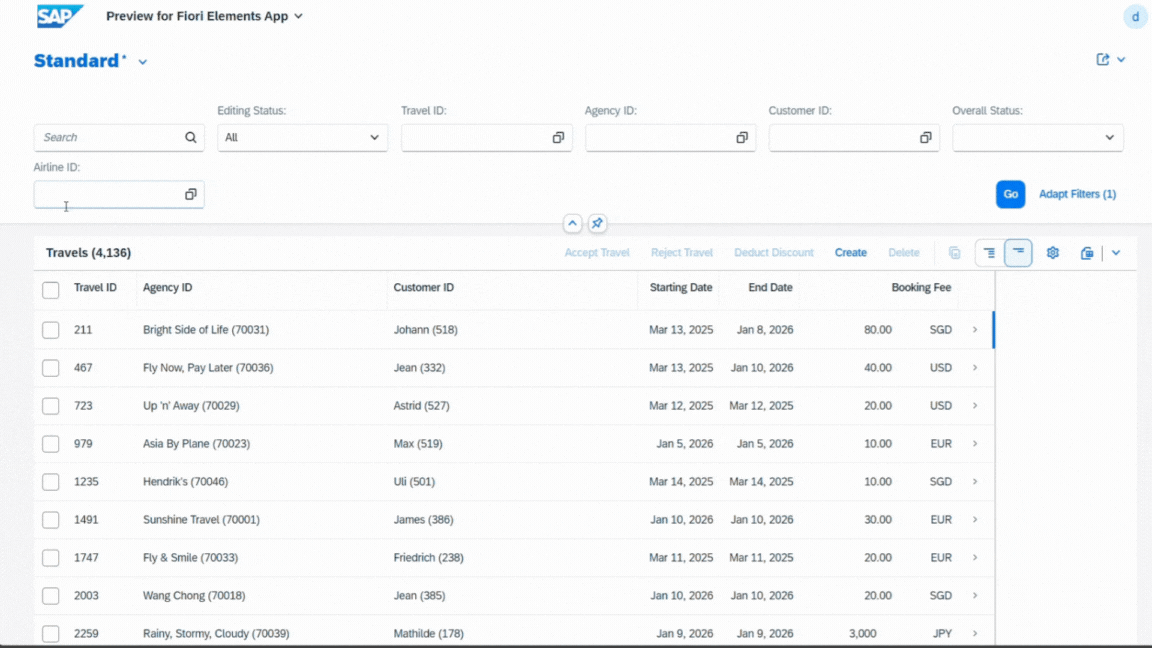1152x648 pixels.
Task: Click the Travel ID column header
Action: [x=95, y=287]
